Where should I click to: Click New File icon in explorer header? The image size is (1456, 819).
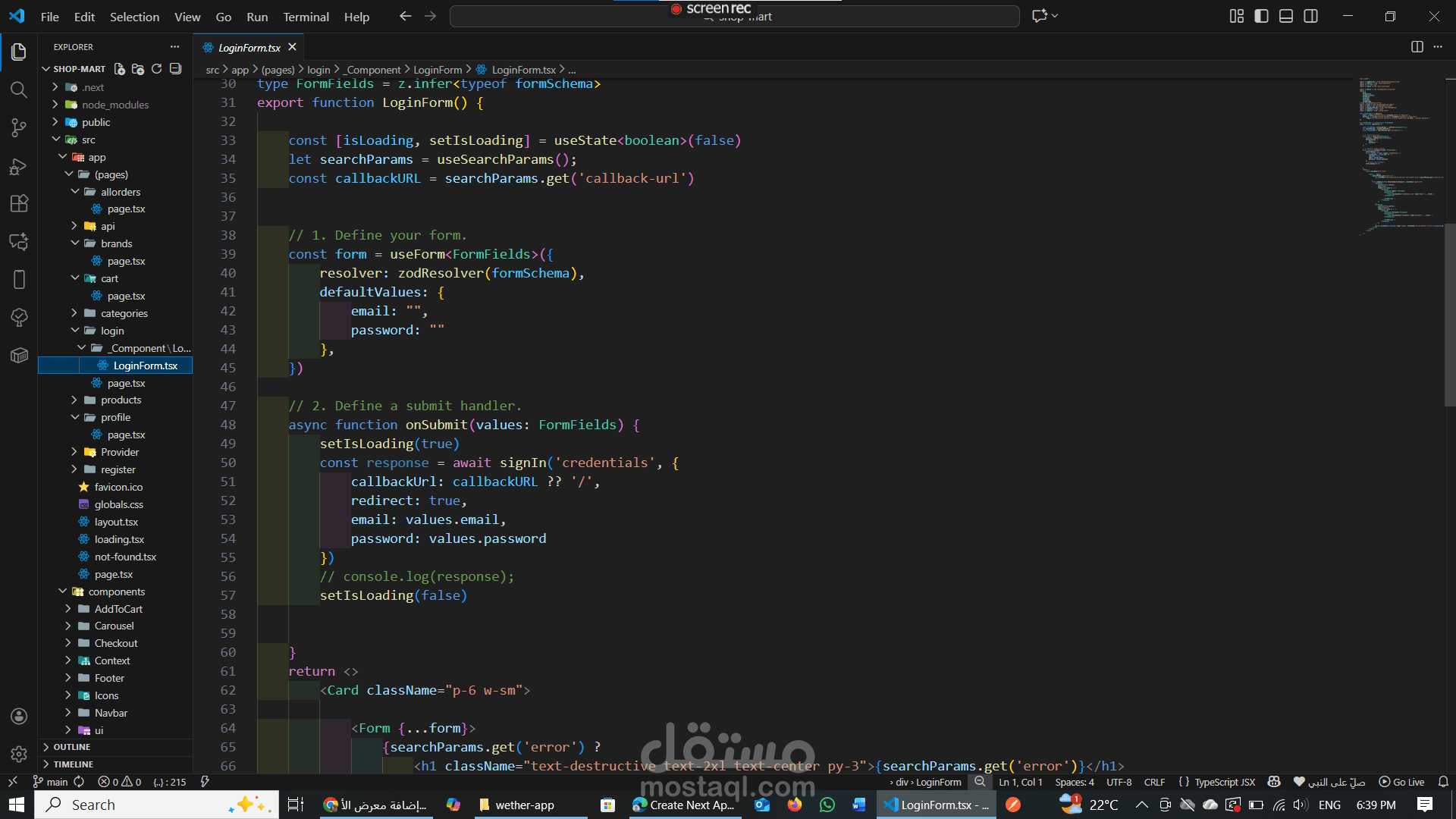click(119, 69)
